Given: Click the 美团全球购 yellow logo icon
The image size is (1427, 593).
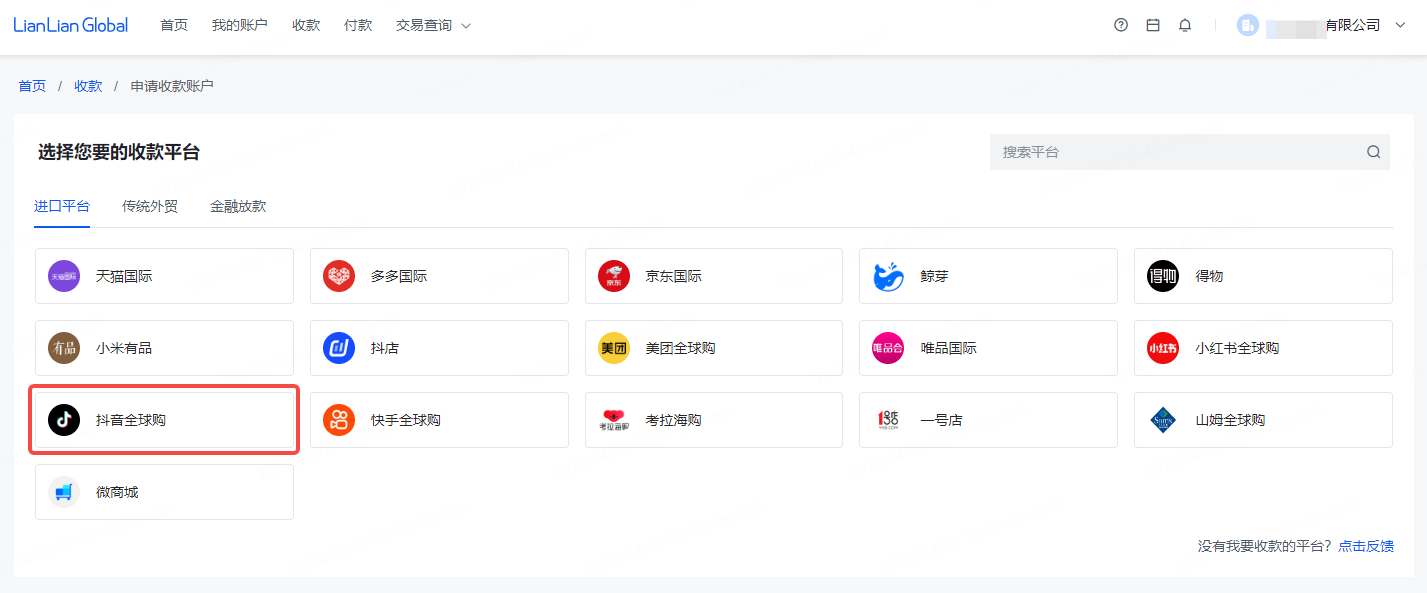Looking at the screenshot, I should pyautogui.click(x=614, y=348).
